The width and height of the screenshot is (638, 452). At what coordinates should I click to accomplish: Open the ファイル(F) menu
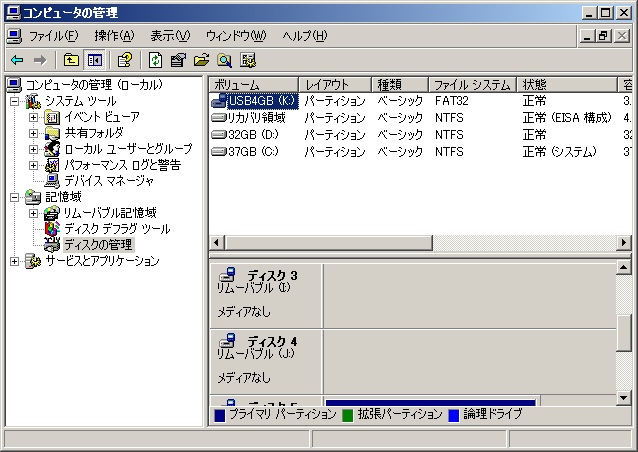[53, 36]
